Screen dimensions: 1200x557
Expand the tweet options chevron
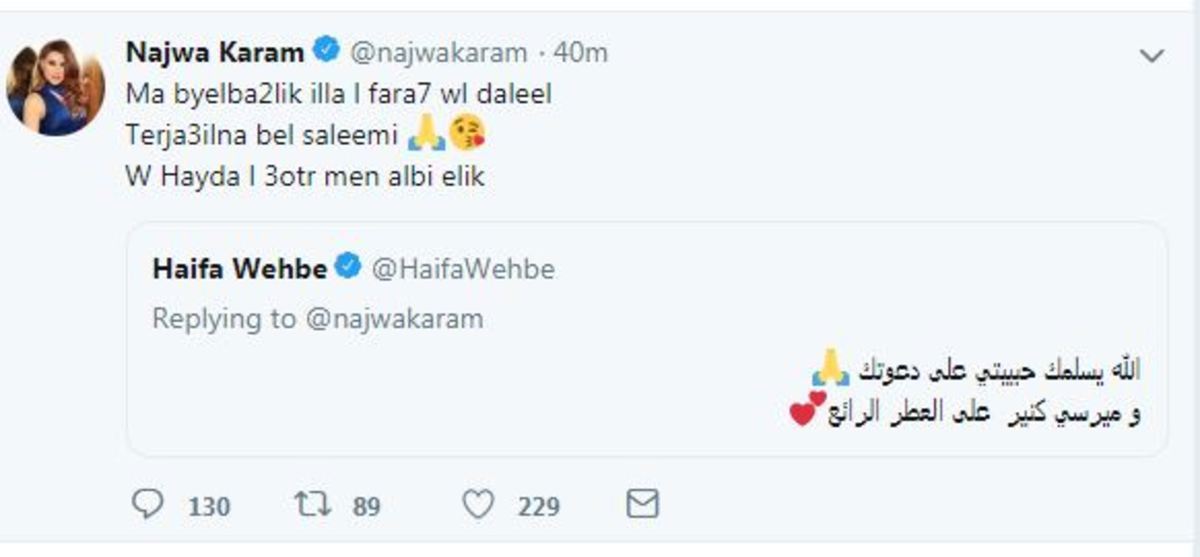pyautogui.click(x=1152, y=56)
